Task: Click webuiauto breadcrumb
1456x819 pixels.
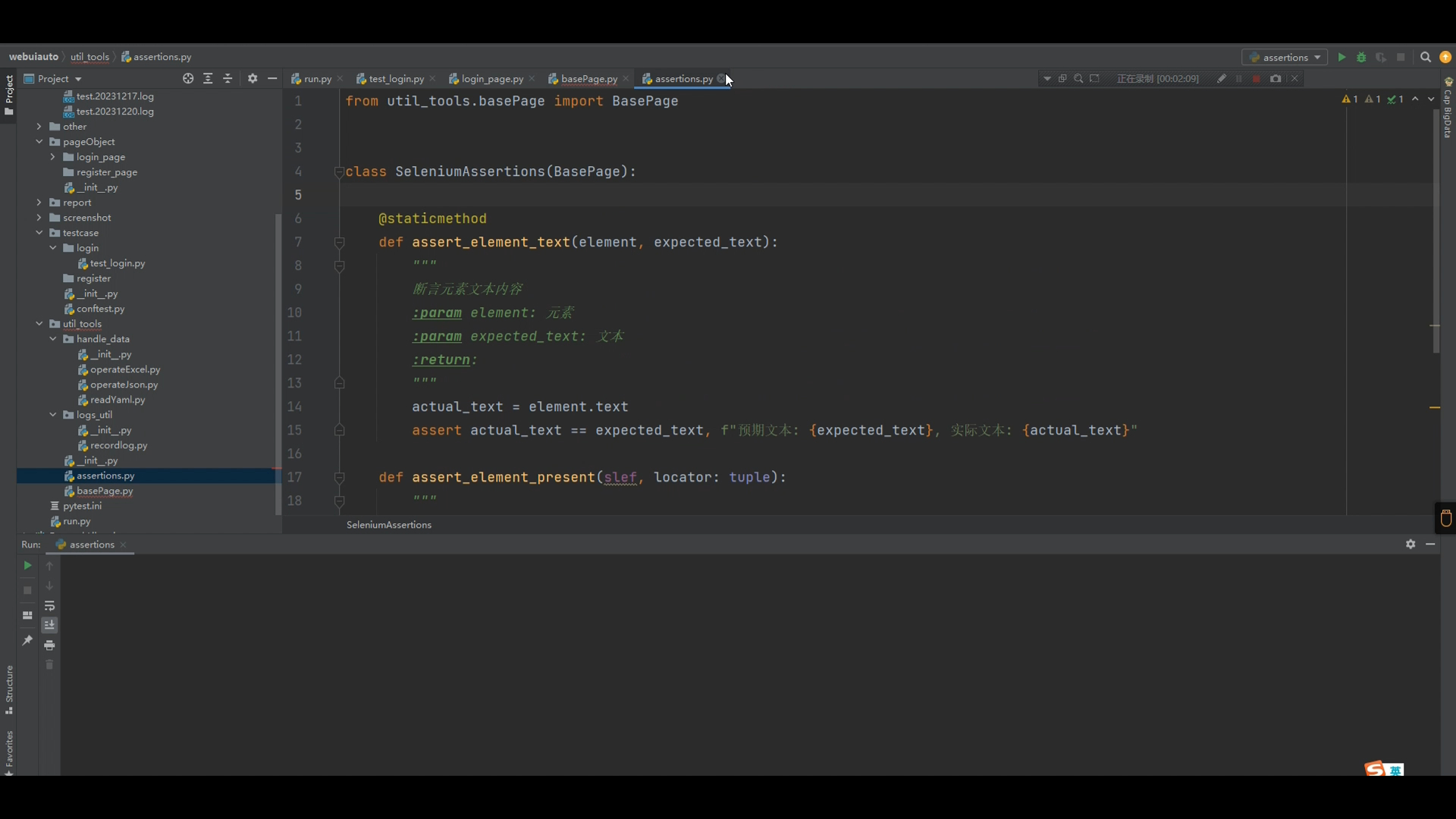Action: click(x=33, y=57)
